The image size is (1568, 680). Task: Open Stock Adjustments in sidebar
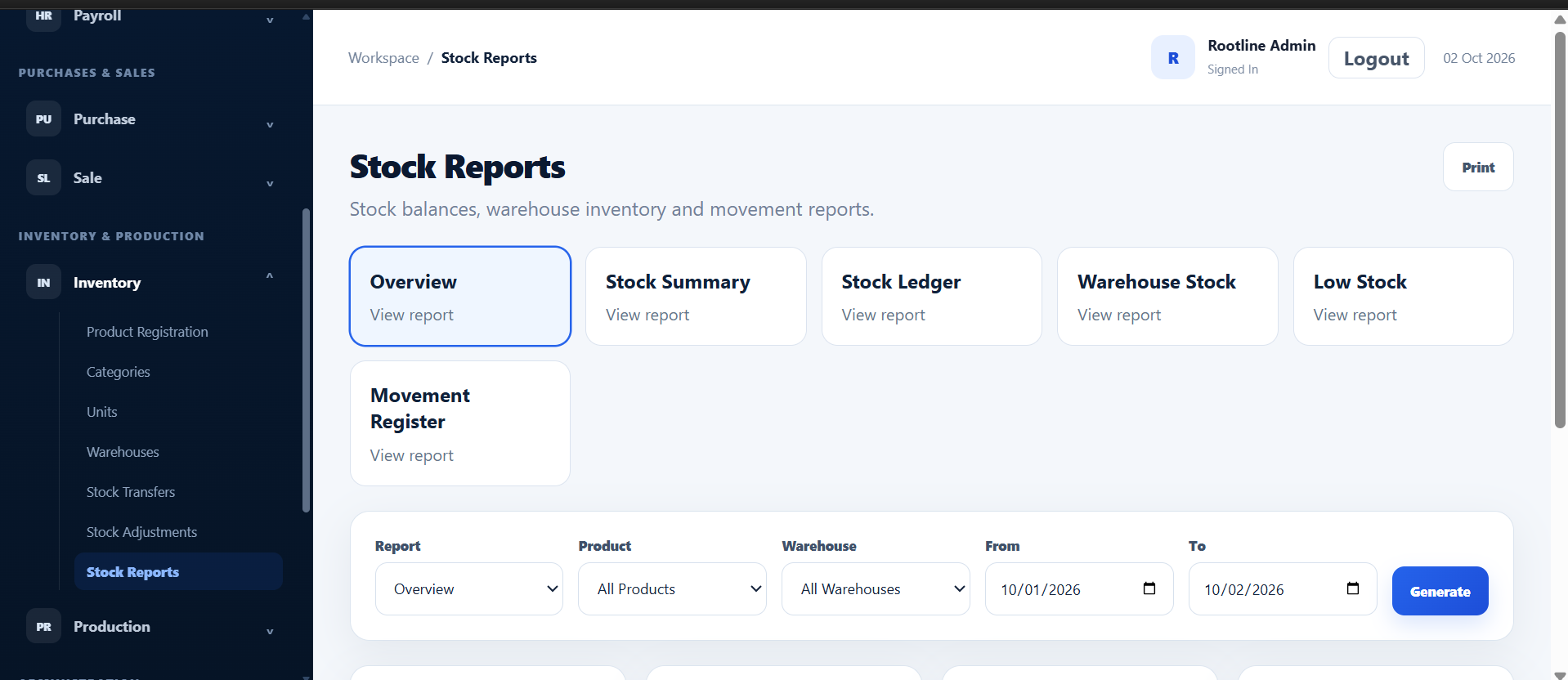[x=141, y=532]
